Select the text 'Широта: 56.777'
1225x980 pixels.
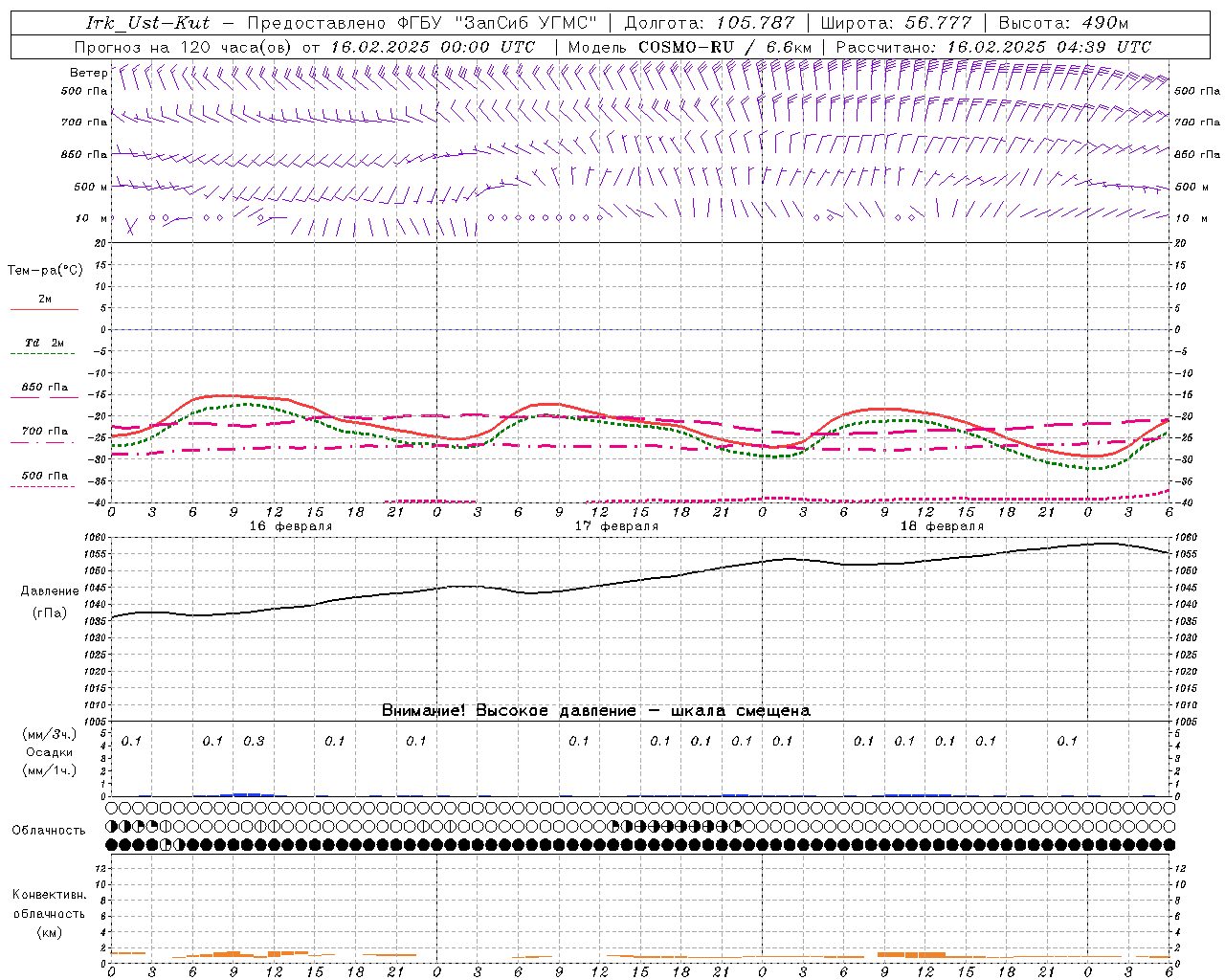tap(896, 23)
